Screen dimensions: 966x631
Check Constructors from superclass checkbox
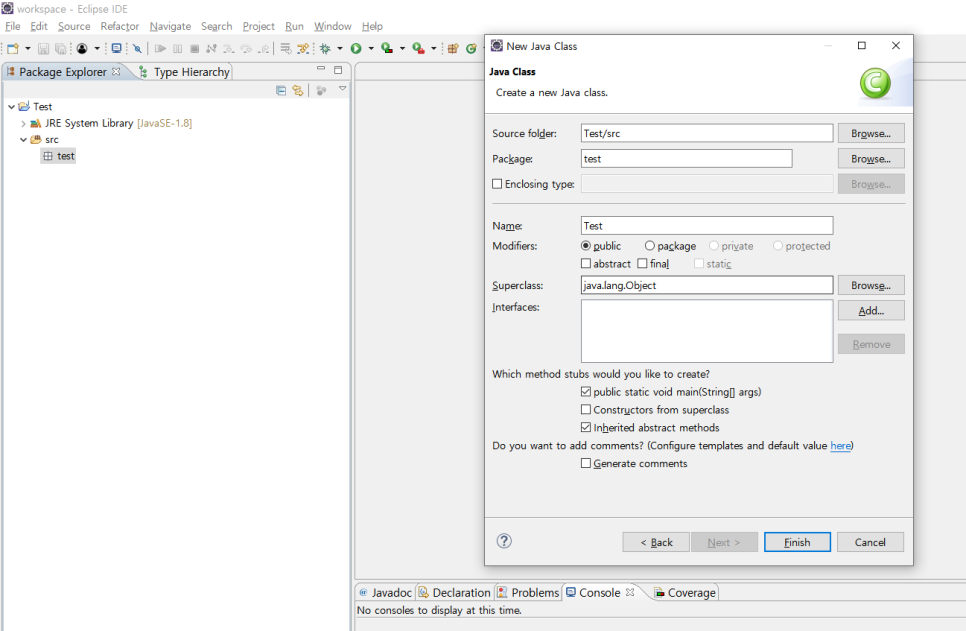pyautogui.click(x=586, y=409)
